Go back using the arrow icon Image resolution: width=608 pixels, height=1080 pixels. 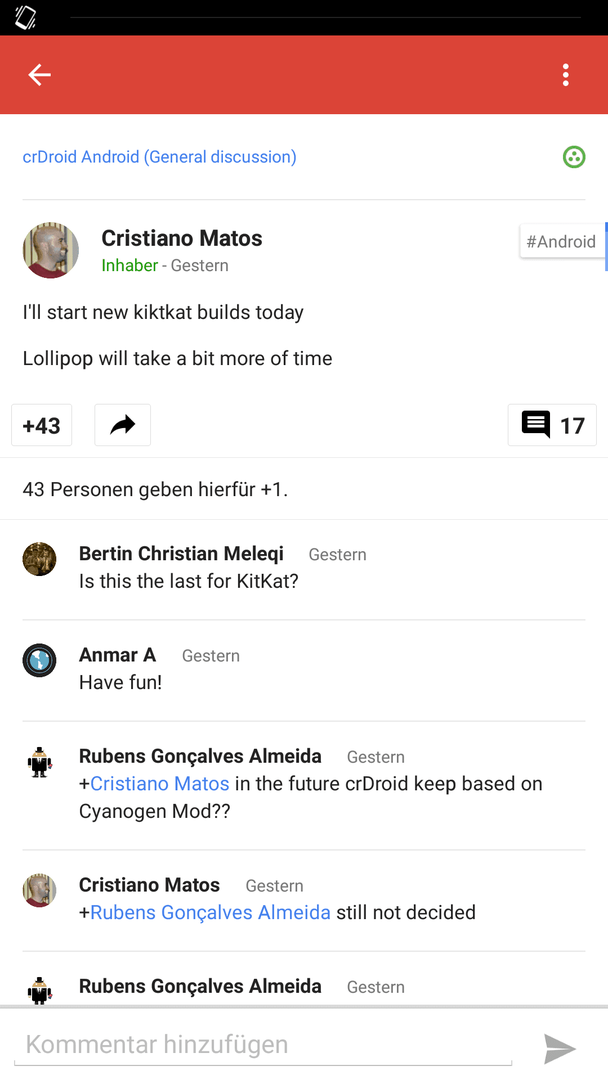[39, 74]
